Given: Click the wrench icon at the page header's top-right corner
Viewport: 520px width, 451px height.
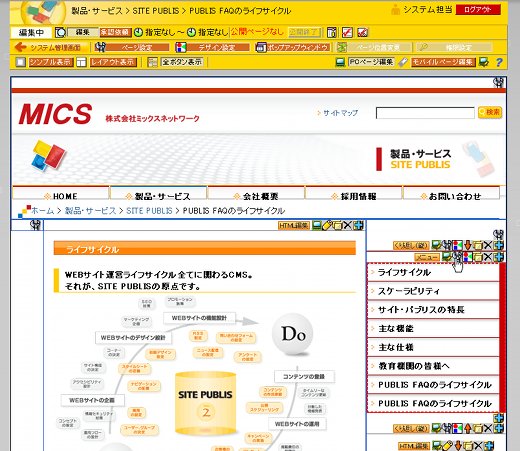Looking at the screenshot, I should coord(498,82).
